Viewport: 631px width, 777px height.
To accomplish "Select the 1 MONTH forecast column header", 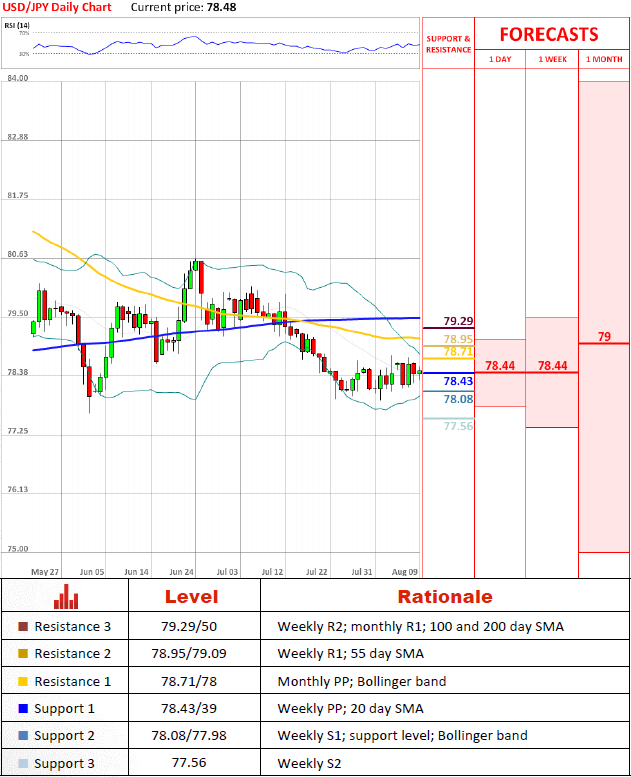I will [604, 59].
